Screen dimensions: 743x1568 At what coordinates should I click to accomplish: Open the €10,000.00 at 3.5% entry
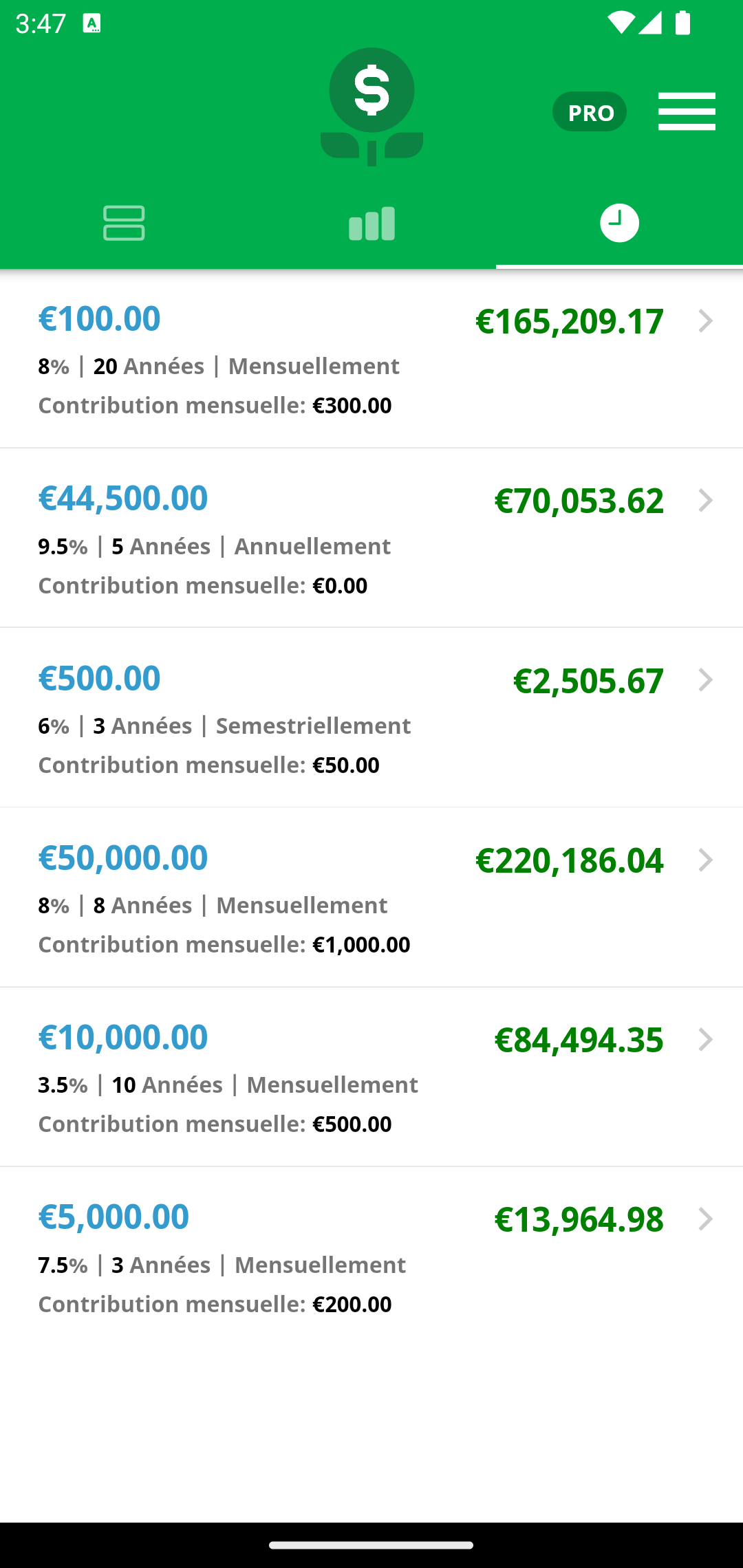click(x=371, y=1077)
